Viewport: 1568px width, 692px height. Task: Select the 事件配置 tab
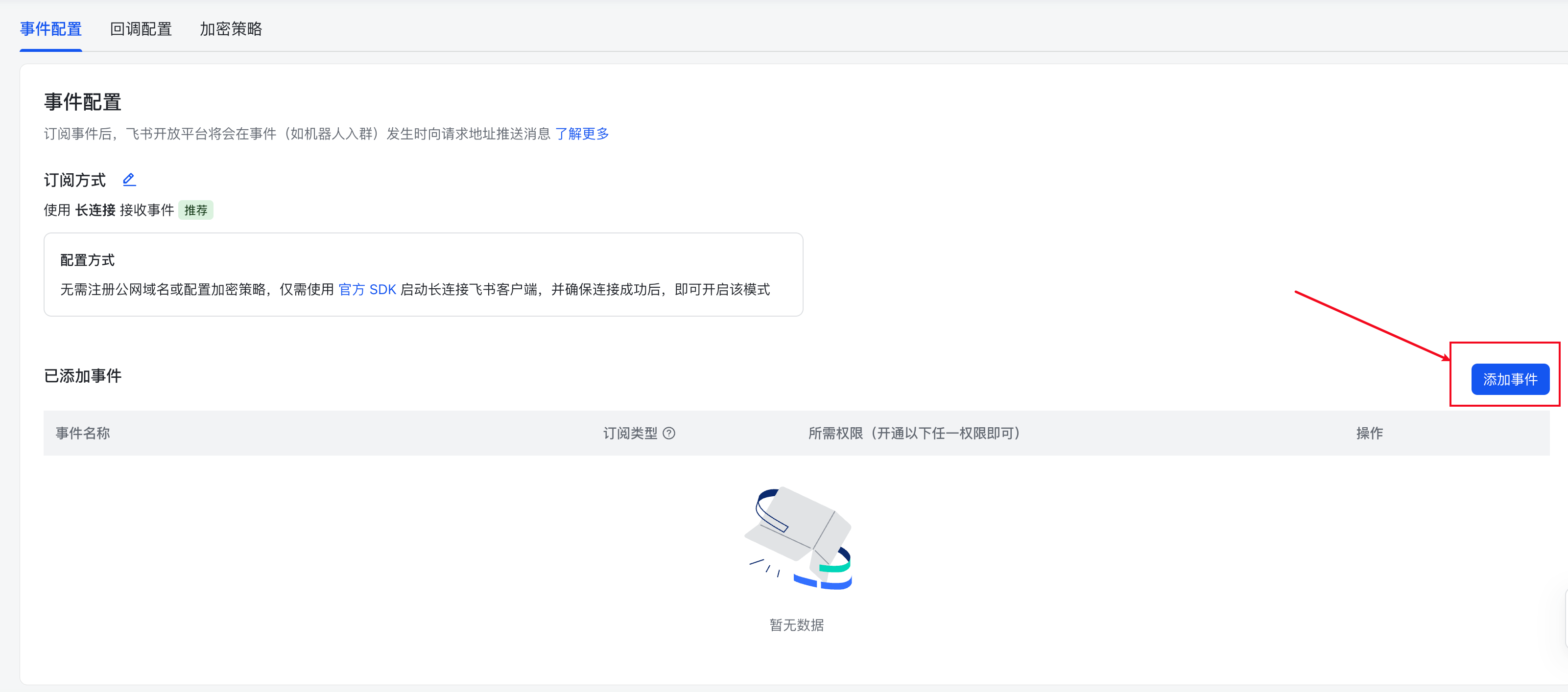(x=50, y=28)
